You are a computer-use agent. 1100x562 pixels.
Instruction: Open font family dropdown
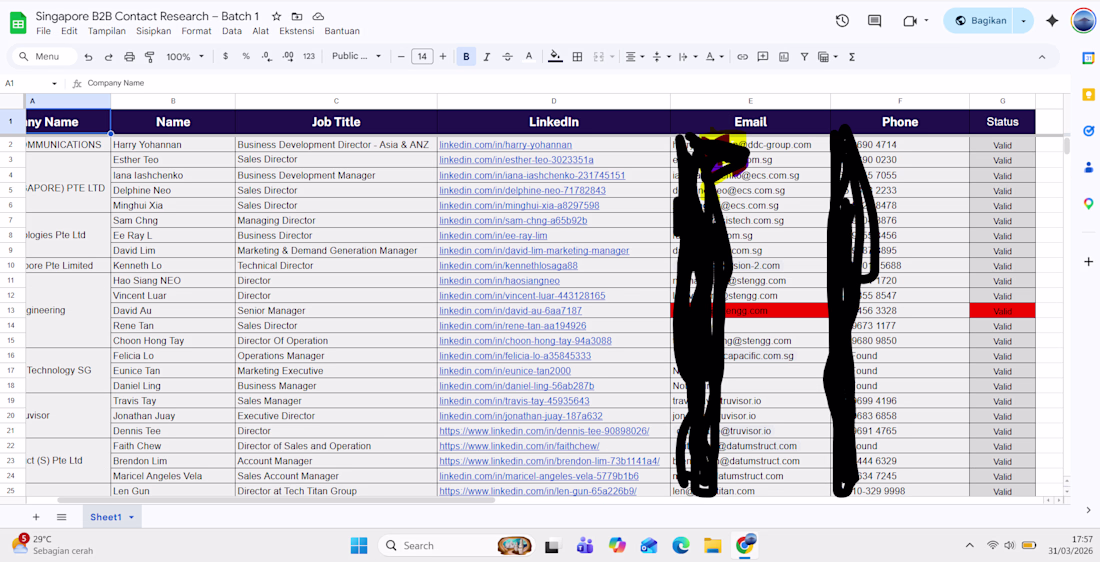point(356,56)
